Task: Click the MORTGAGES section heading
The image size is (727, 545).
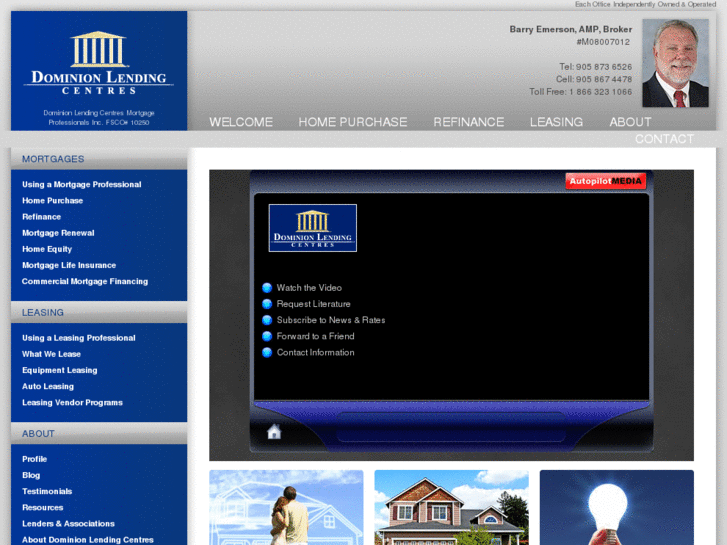Action: click(53, 159)
